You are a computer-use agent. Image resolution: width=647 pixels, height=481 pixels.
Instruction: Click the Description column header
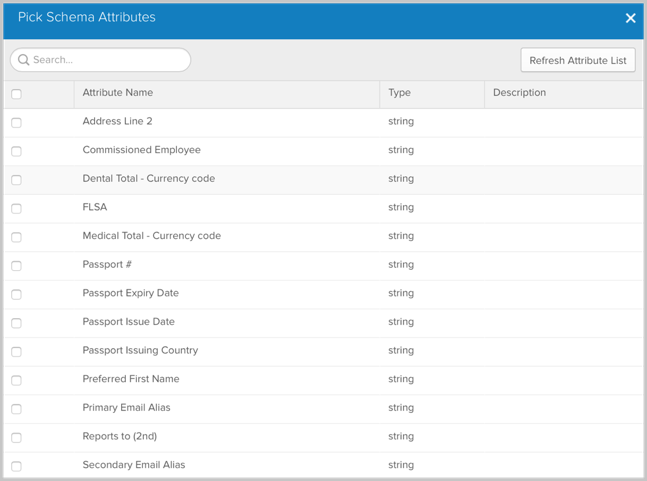(x=519, y=93)
